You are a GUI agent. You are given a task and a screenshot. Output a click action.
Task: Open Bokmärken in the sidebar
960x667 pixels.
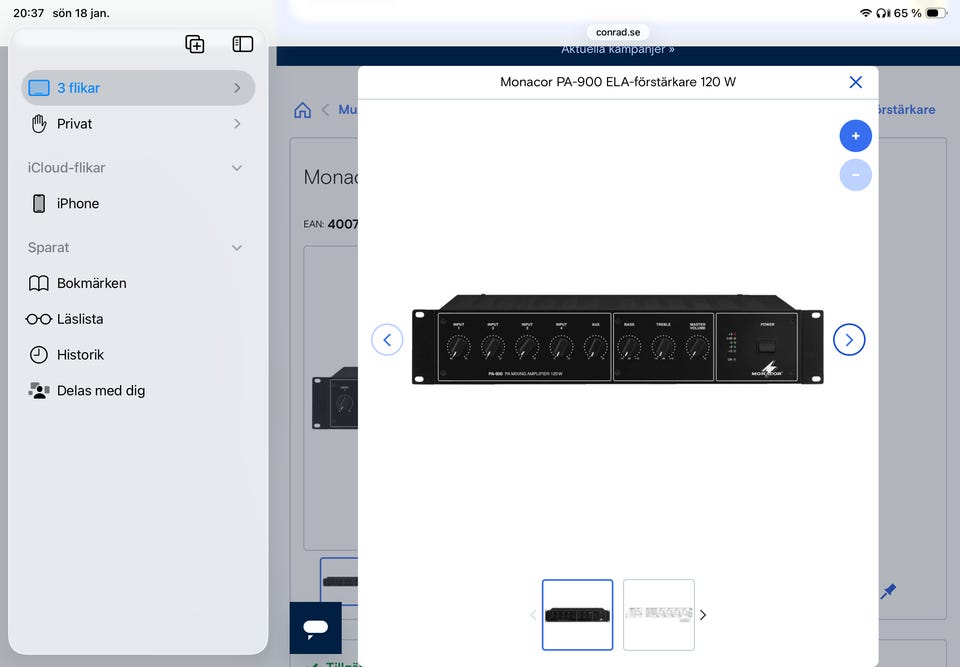click(x=91, y=283)
